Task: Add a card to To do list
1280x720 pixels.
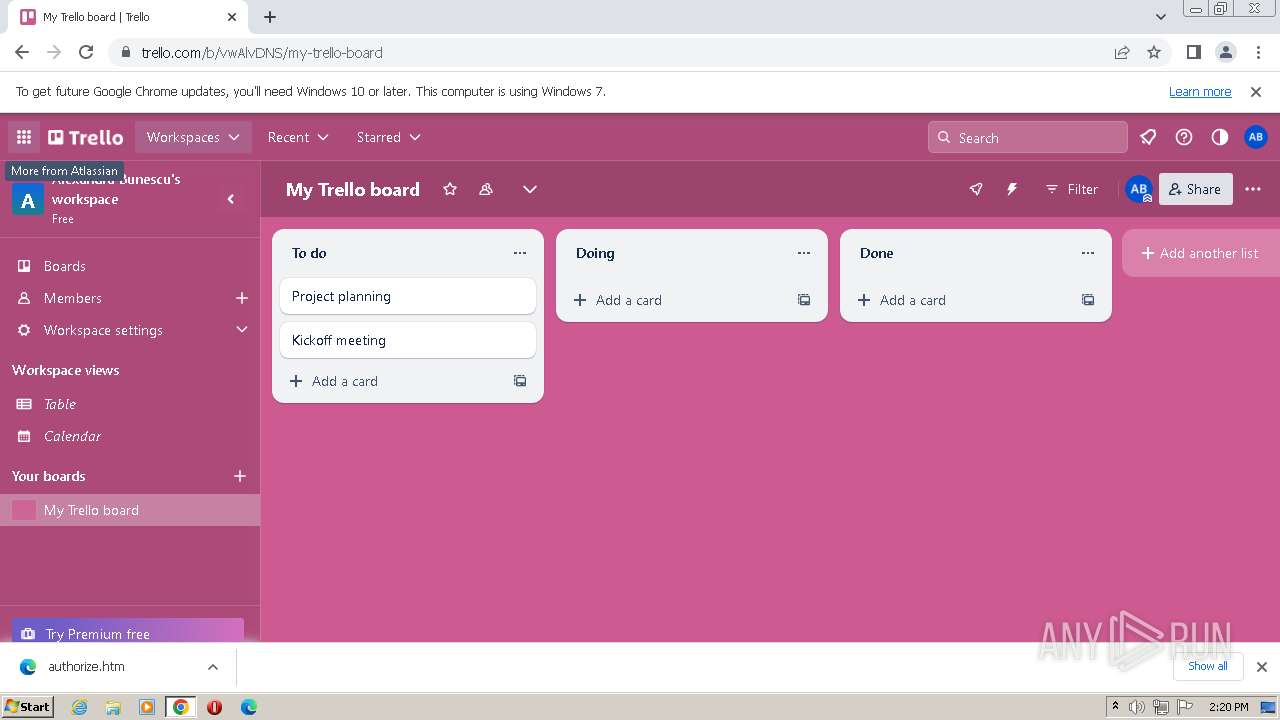Action: tap(392, 381)
